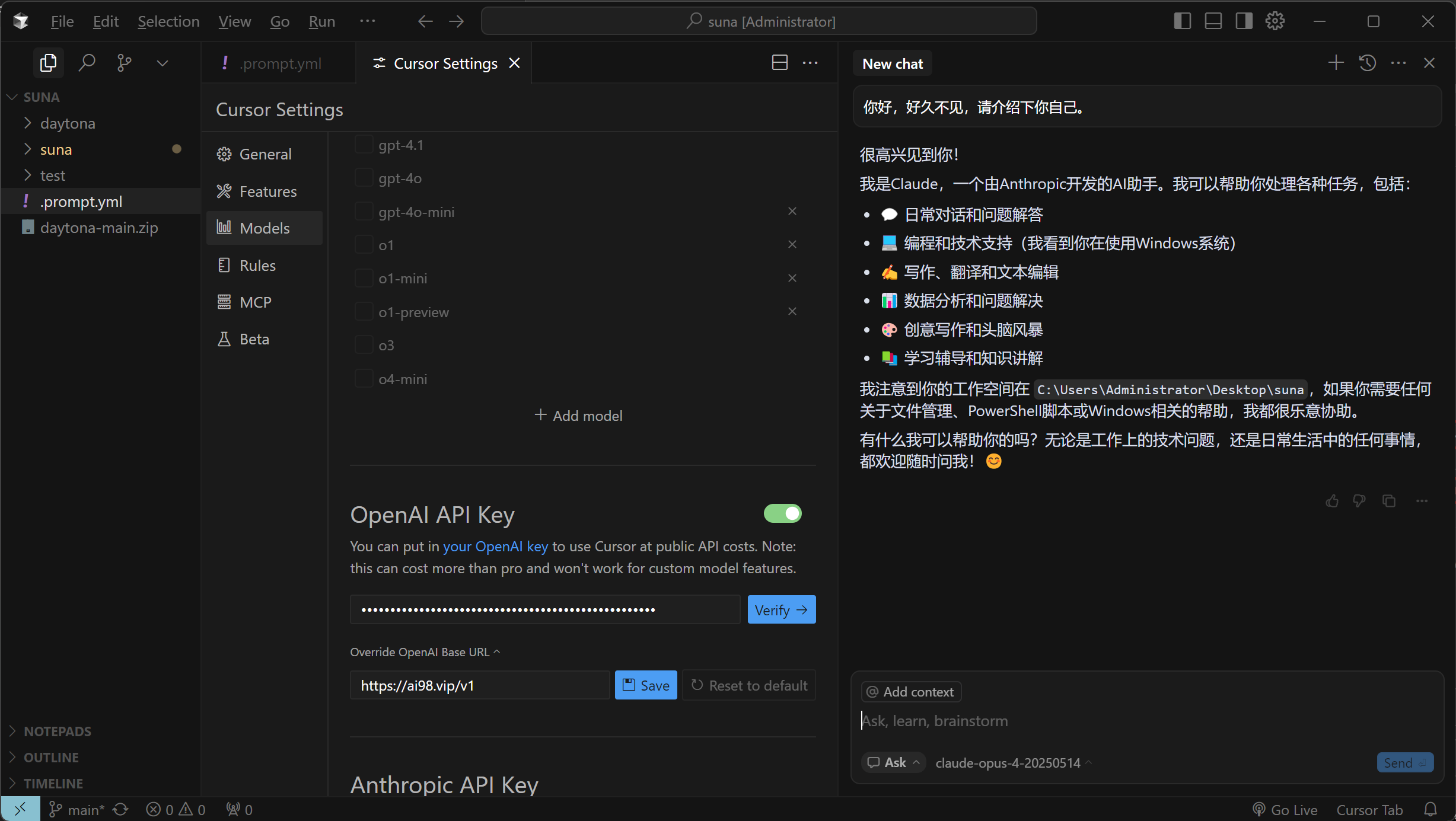Click Reset to default
The height and width of the screenshot is (821, 1456).
[x=749, y=685]
